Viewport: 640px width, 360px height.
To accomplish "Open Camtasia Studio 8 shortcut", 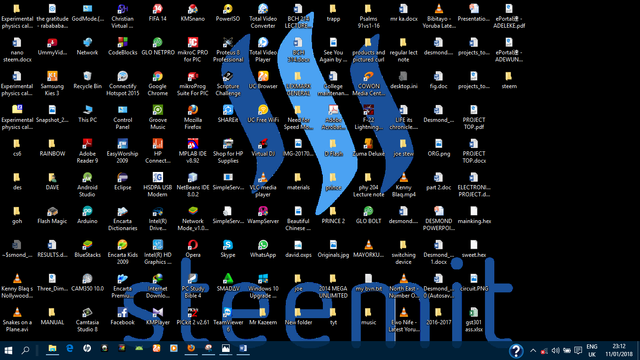I will point(87,320).
